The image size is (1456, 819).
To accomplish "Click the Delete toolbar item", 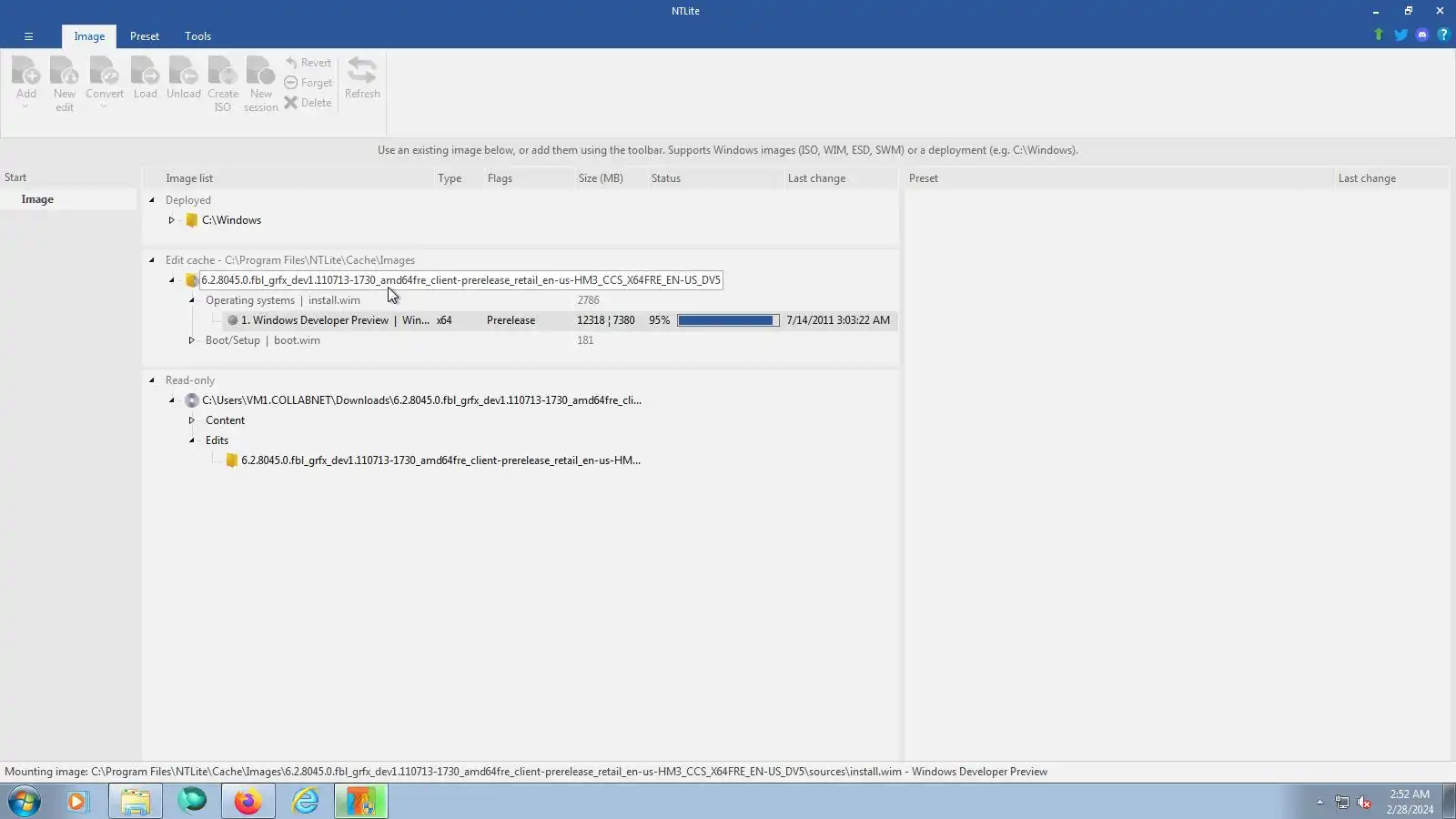I will 308,103.
